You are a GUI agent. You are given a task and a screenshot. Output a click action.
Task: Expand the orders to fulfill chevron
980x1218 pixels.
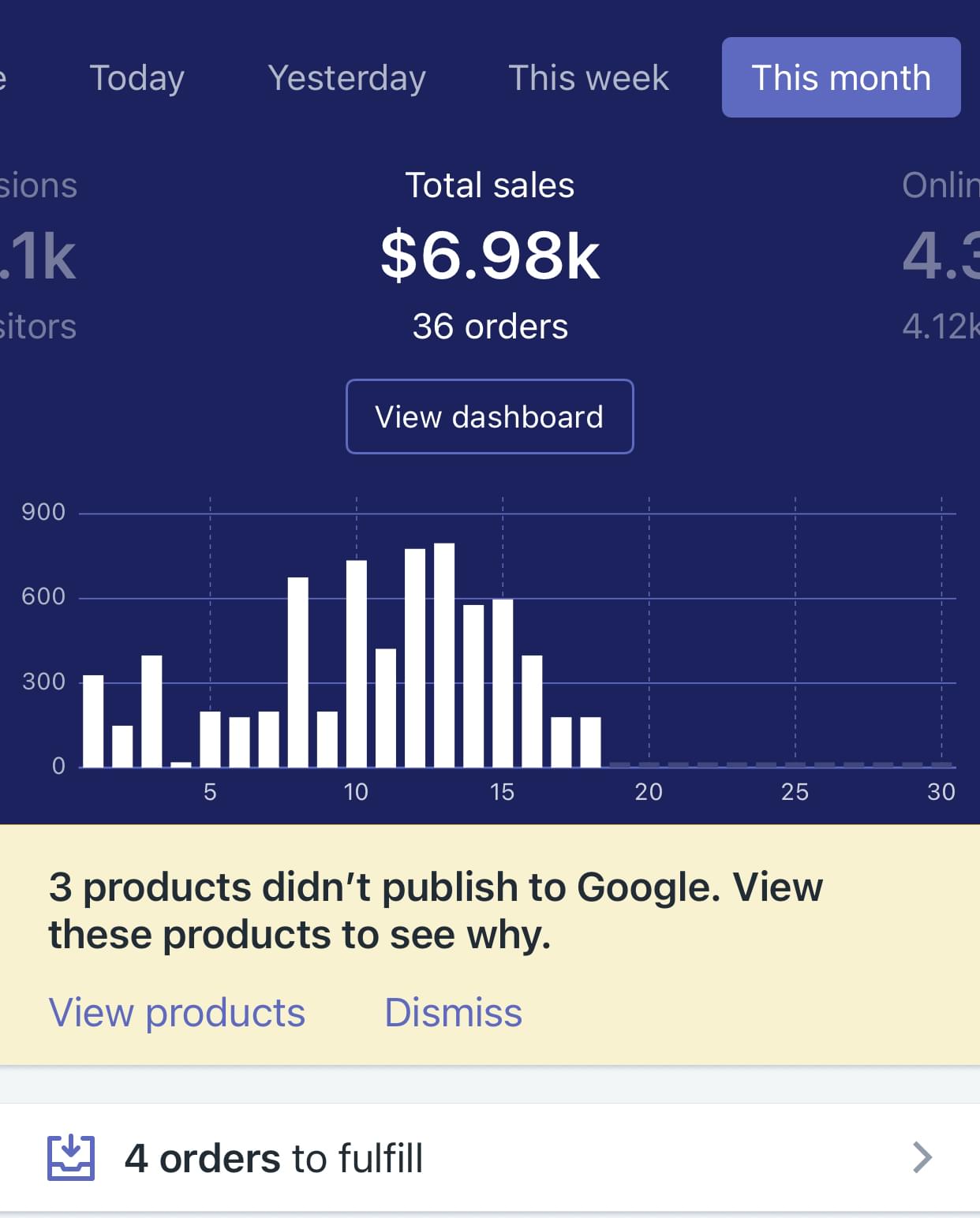pyautogui.click(x=922, y=1157)
